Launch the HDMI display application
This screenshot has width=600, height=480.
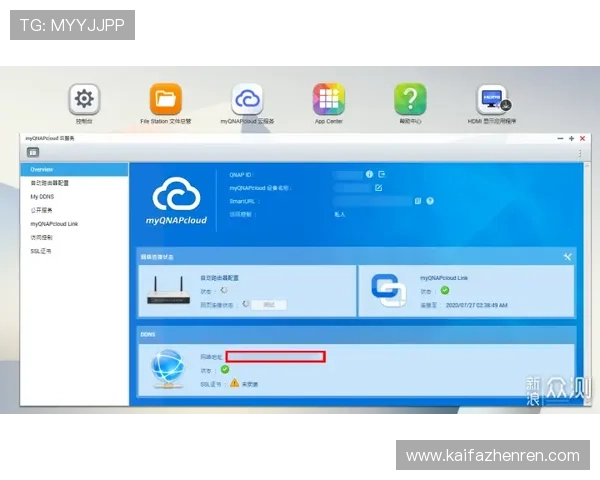tap(492, 99)
